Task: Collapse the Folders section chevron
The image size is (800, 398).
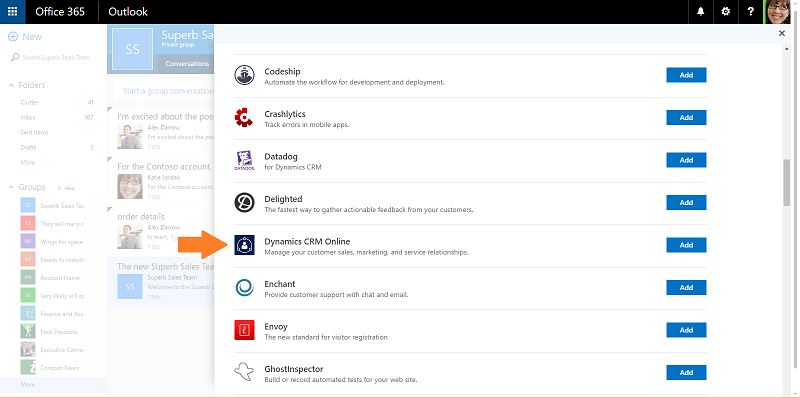Action: click(11, 85)
